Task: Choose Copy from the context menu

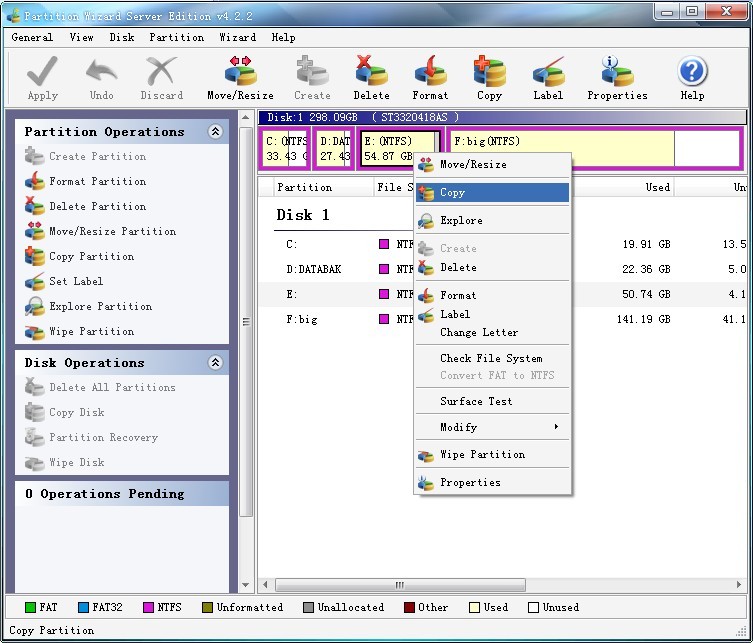Action: point(492,193)
